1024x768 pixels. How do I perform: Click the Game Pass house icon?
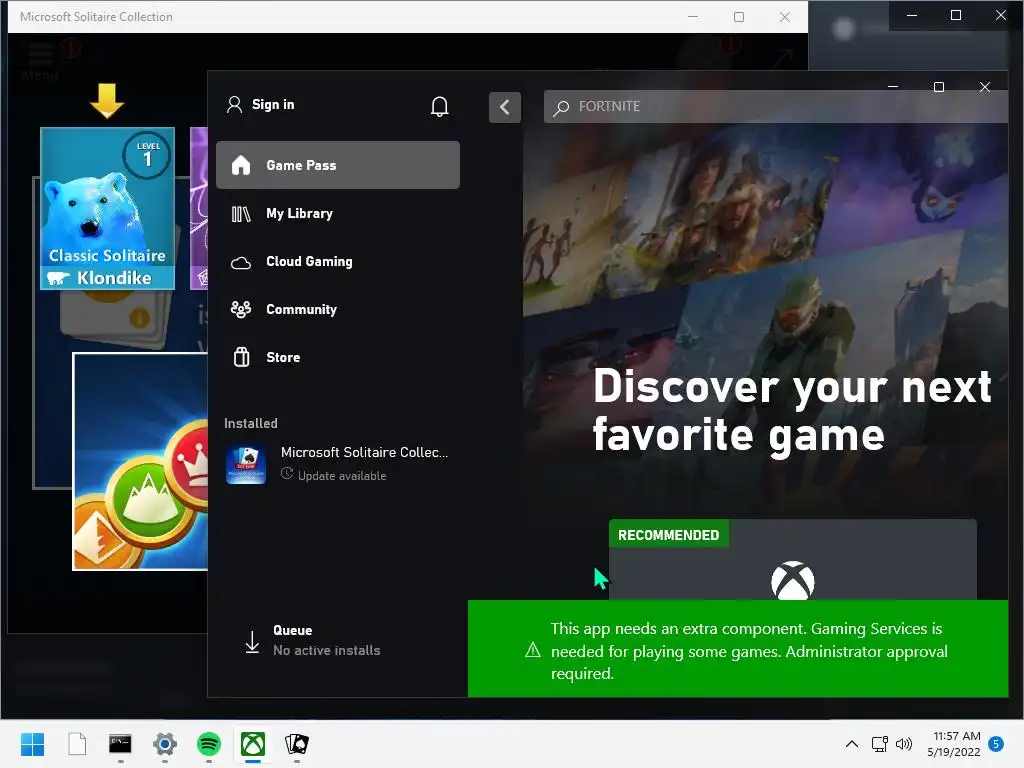(x=241, y=165)
